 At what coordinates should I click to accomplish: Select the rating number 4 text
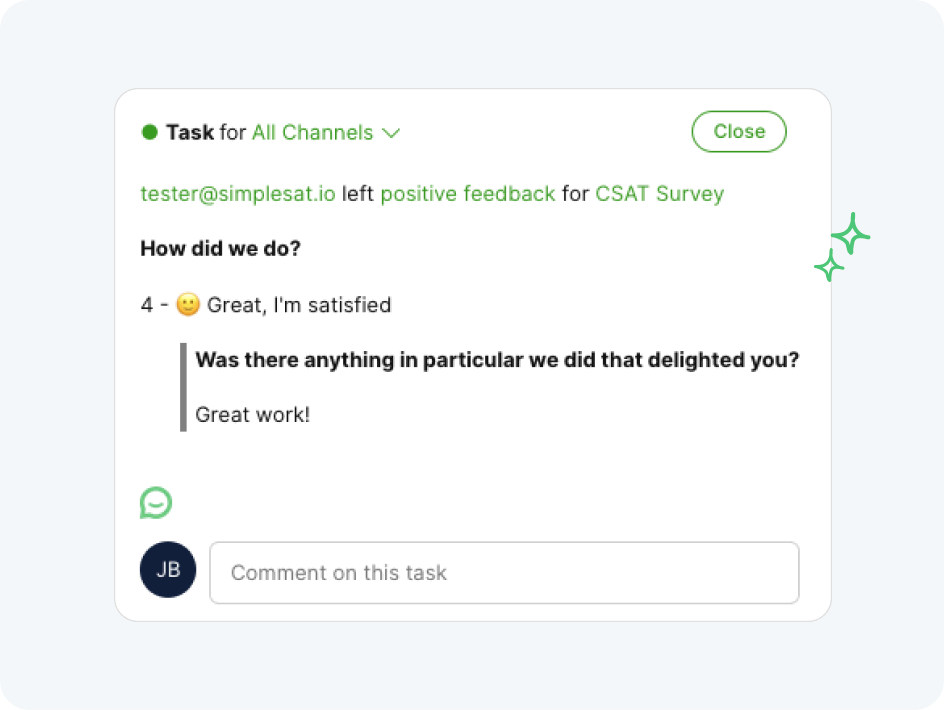pos(147,305)
